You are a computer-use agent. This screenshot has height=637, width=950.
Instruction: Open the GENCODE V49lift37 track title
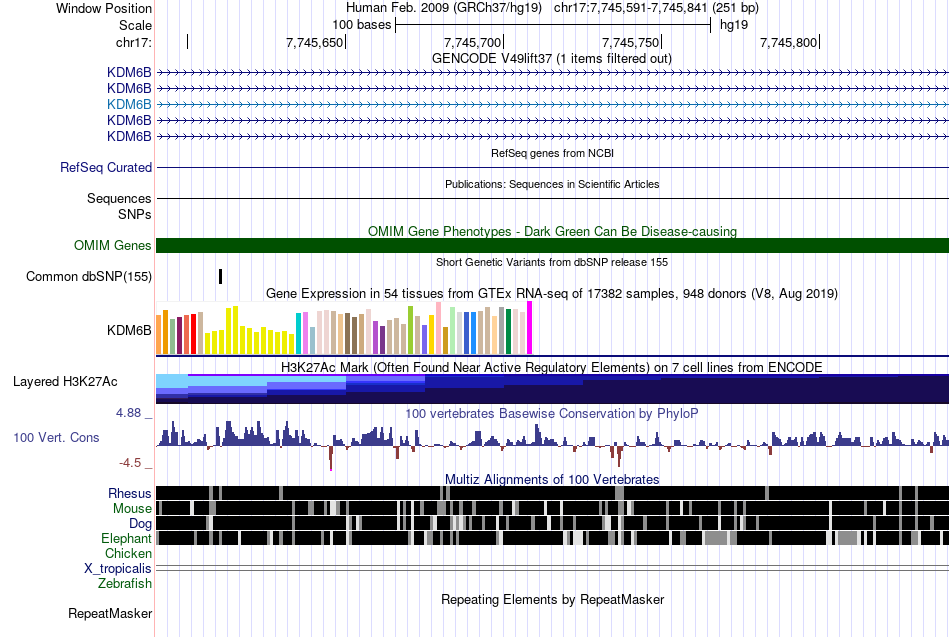pyautogui.click(x=551, y=58)
